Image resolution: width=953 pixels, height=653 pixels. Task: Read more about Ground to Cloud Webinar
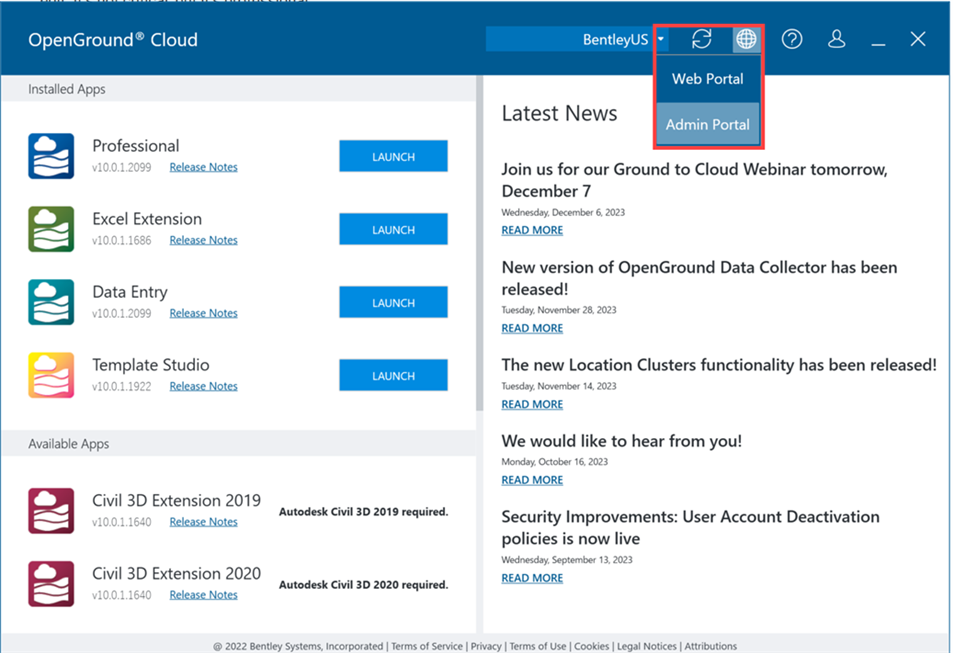[x=532, y=230]
